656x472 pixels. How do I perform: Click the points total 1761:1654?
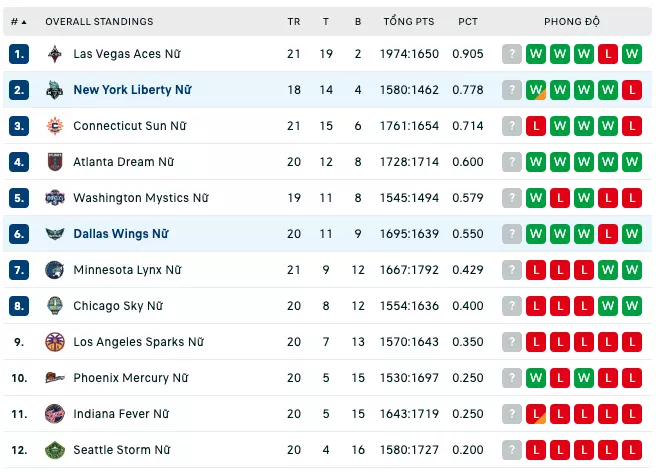coord(409,126)
